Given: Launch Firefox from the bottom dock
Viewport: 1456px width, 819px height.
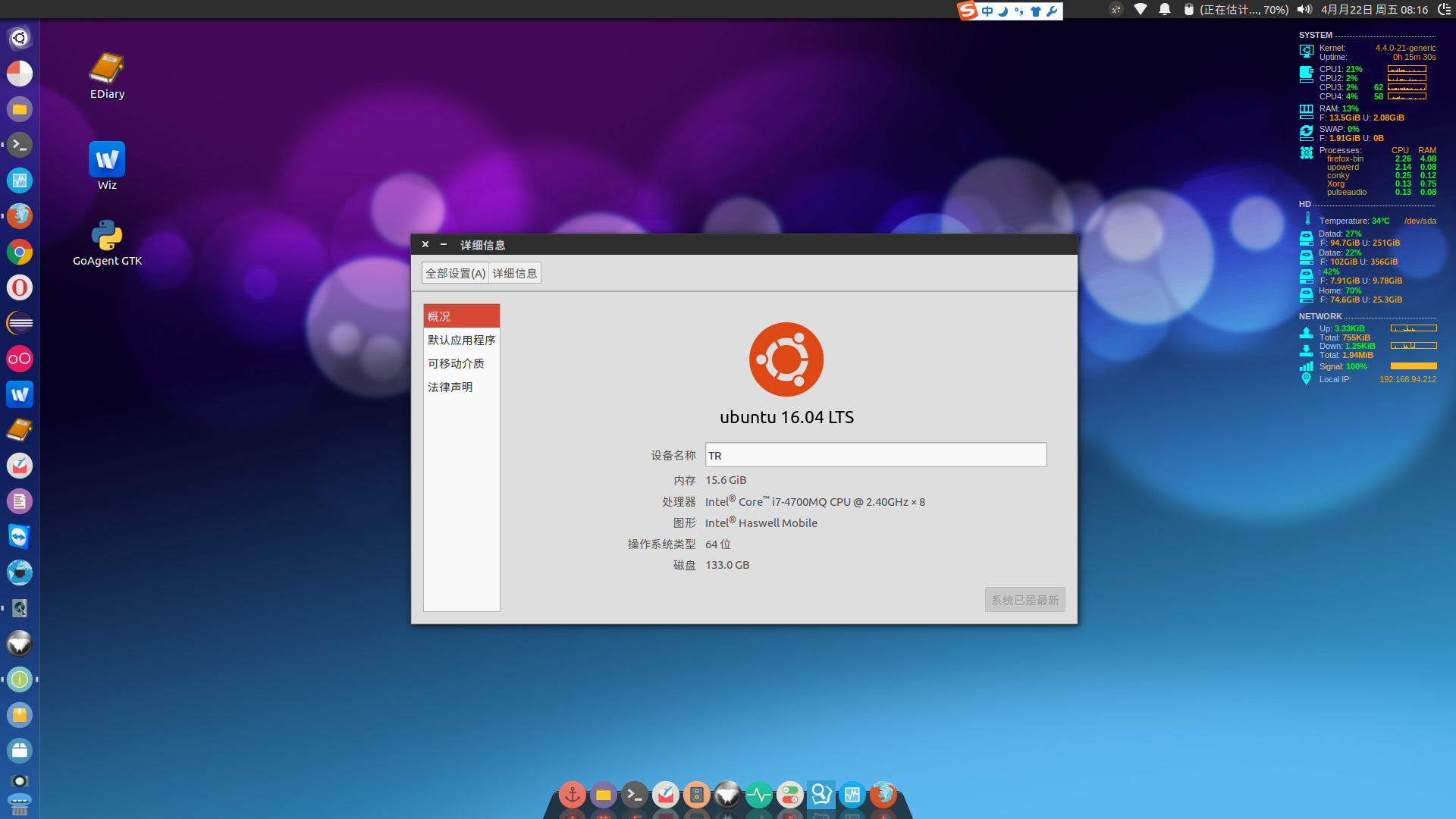Looking at the screenshot, I should pyautogui.click(x=883, y=795).
